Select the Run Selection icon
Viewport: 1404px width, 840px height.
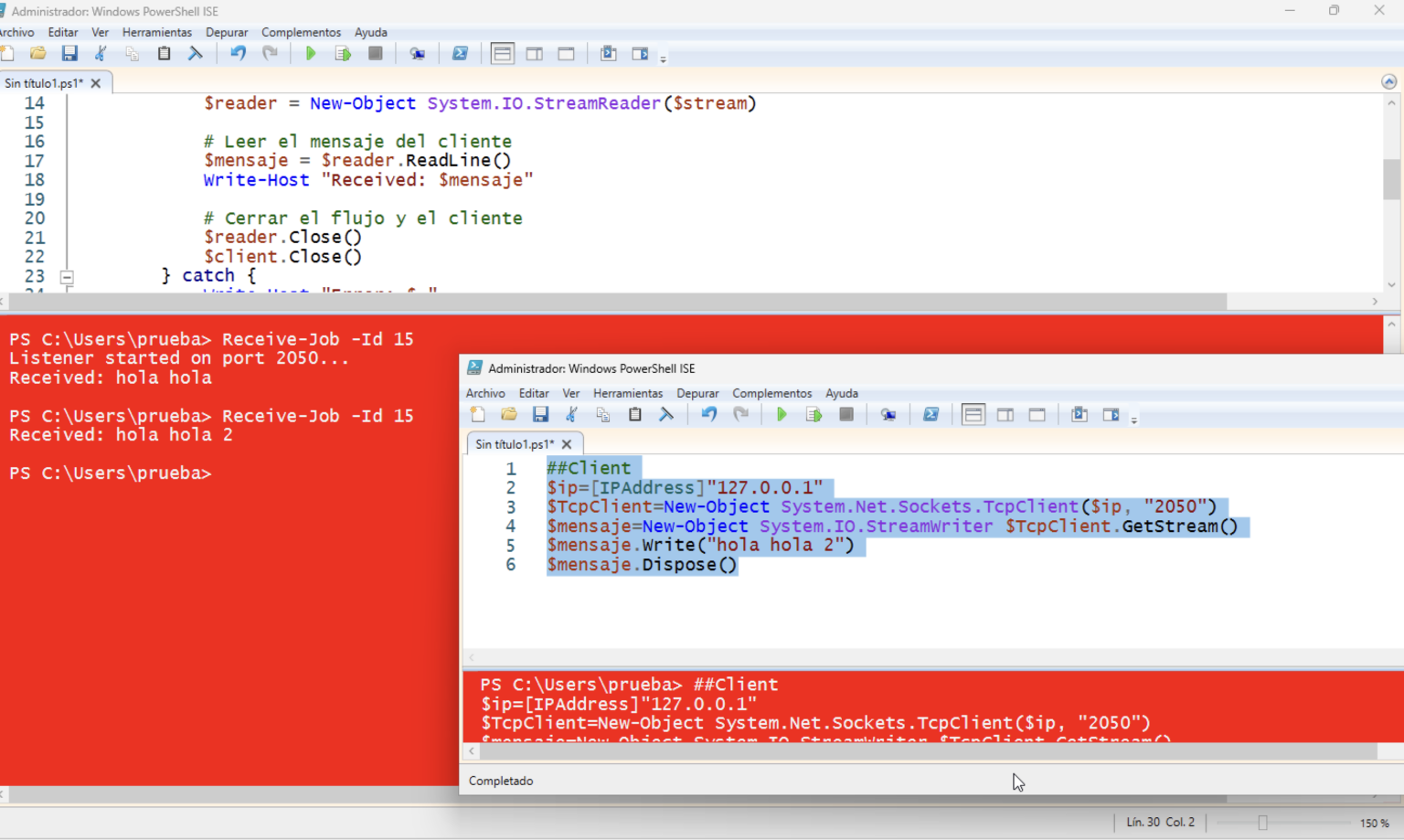tap(343, 53)
